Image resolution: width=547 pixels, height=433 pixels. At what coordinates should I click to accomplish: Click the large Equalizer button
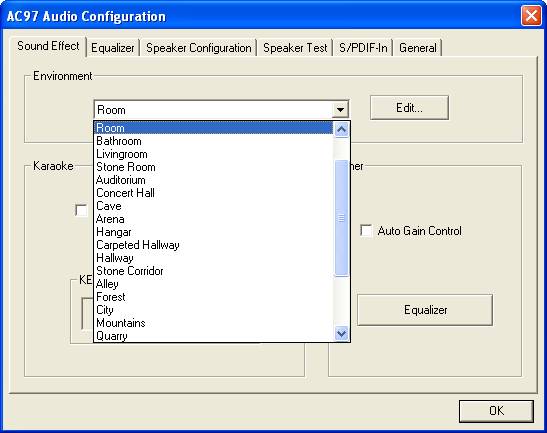(x=425, y=310)
